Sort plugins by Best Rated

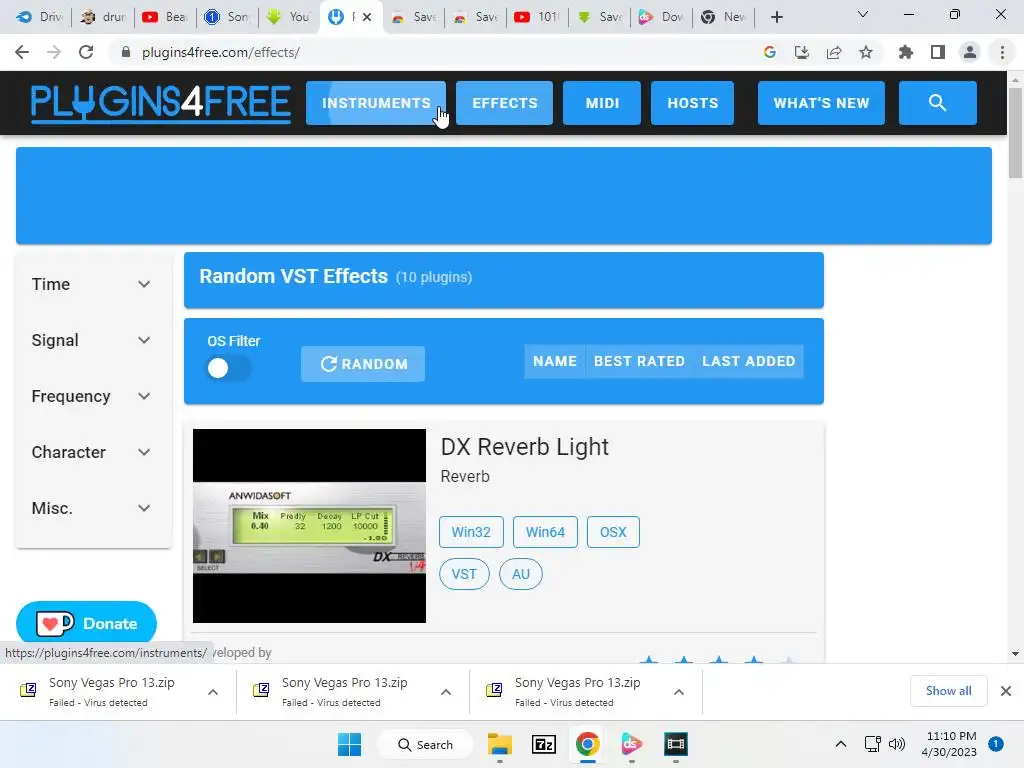(x=639, y=361)
